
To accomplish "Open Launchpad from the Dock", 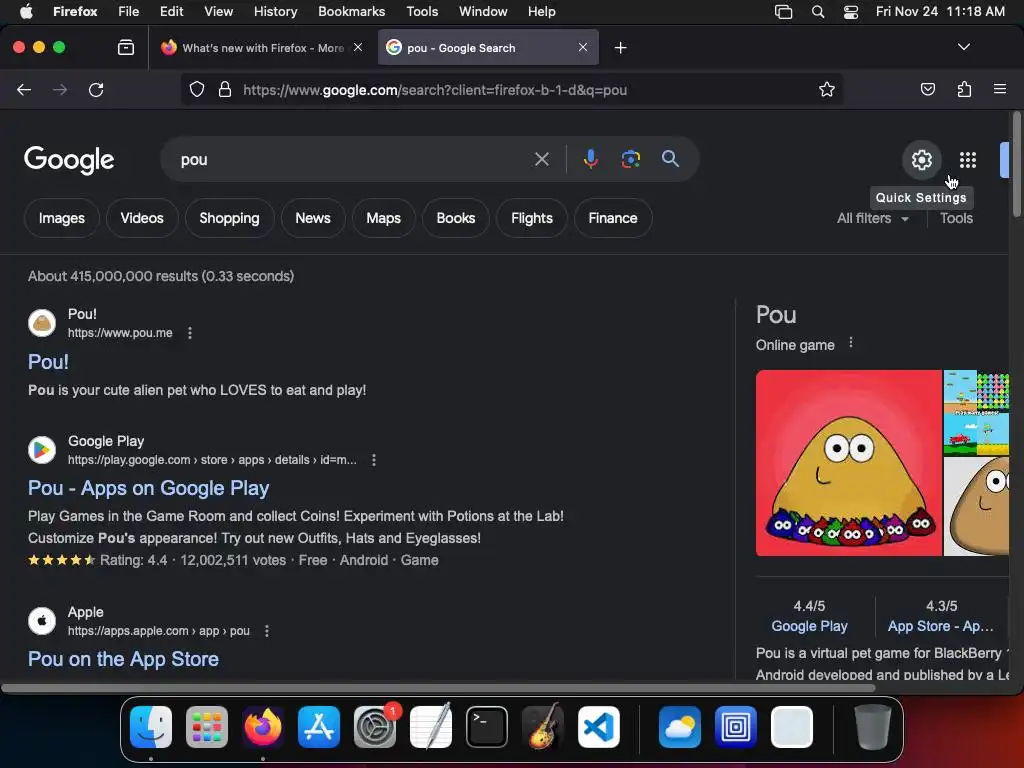I will click(207, 727).
